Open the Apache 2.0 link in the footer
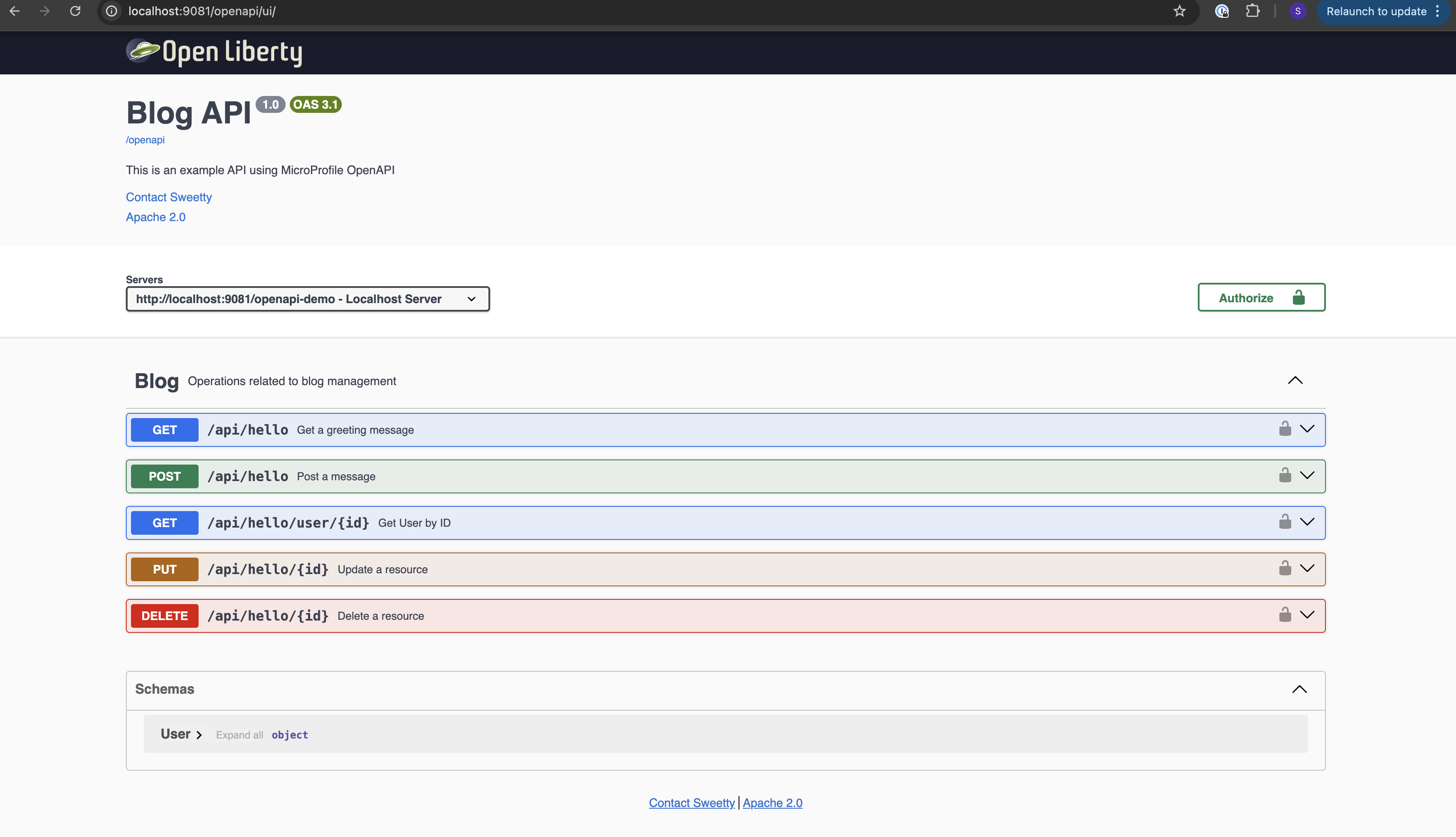 click(772, 802)
